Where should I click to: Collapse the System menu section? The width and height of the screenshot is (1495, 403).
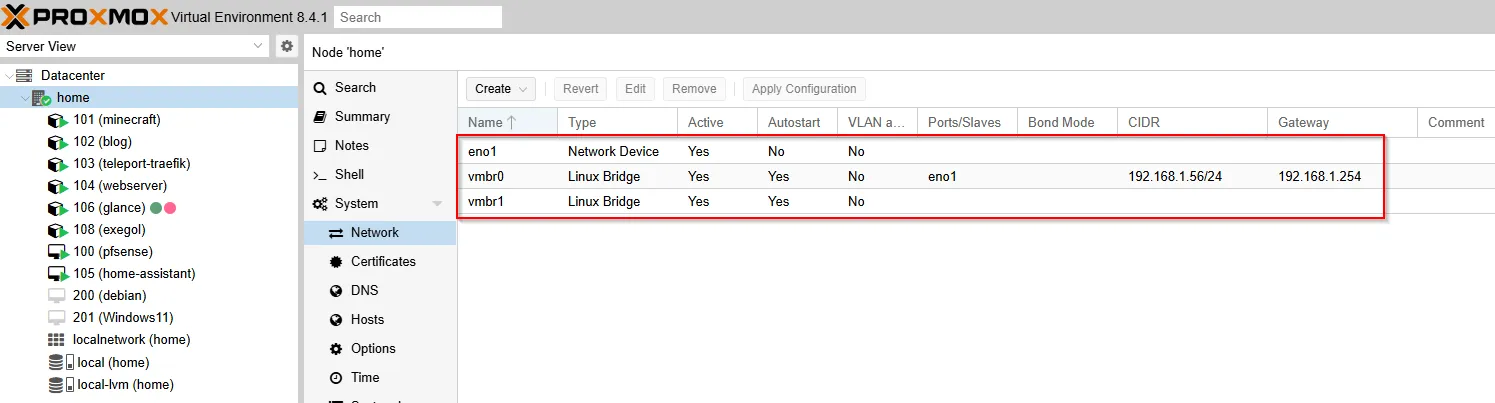tap(437, 204)
